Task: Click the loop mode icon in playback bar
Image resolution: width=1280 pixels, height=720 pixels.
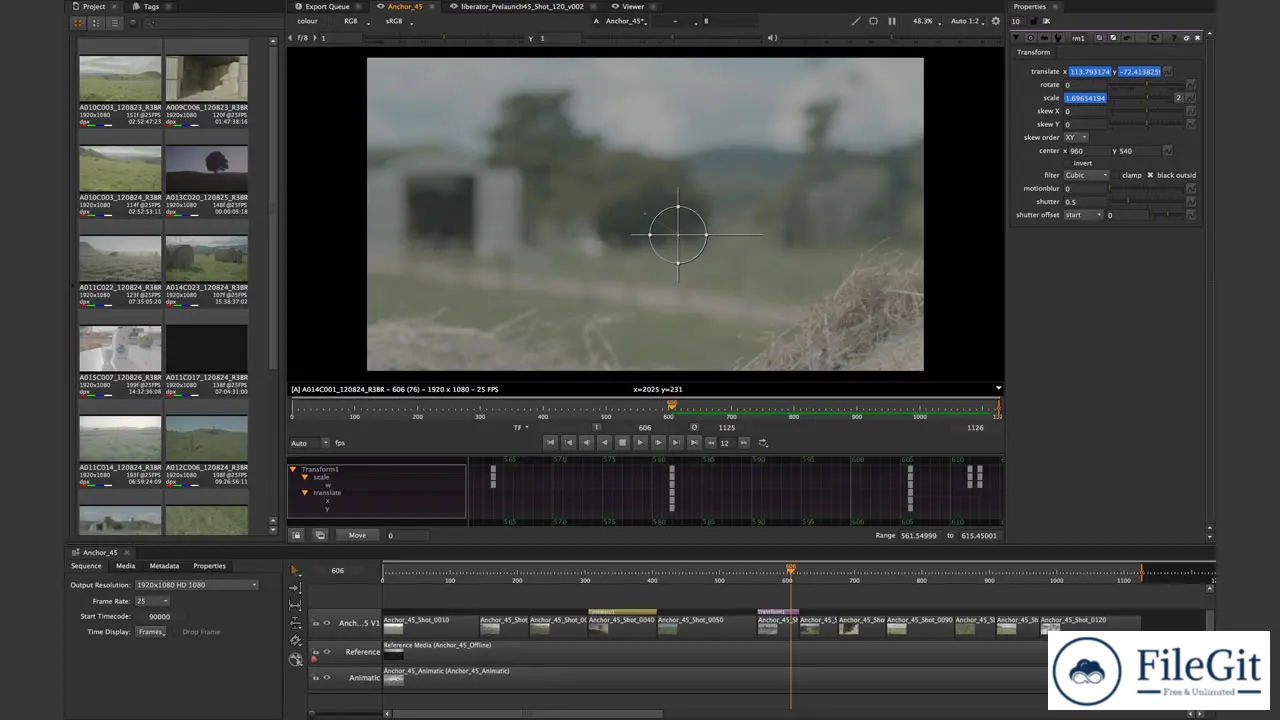Action: [x=763, y=442]
